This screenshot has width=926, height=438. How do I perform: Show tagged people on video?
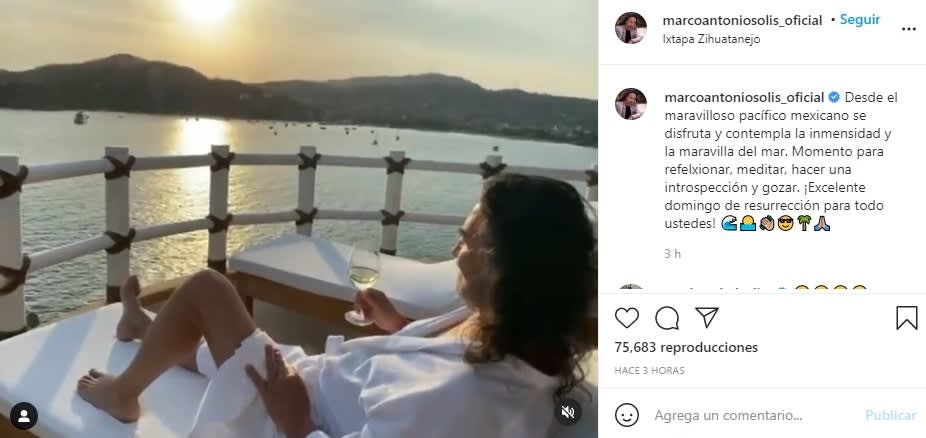pyautogui.click(x=24, y=415)
